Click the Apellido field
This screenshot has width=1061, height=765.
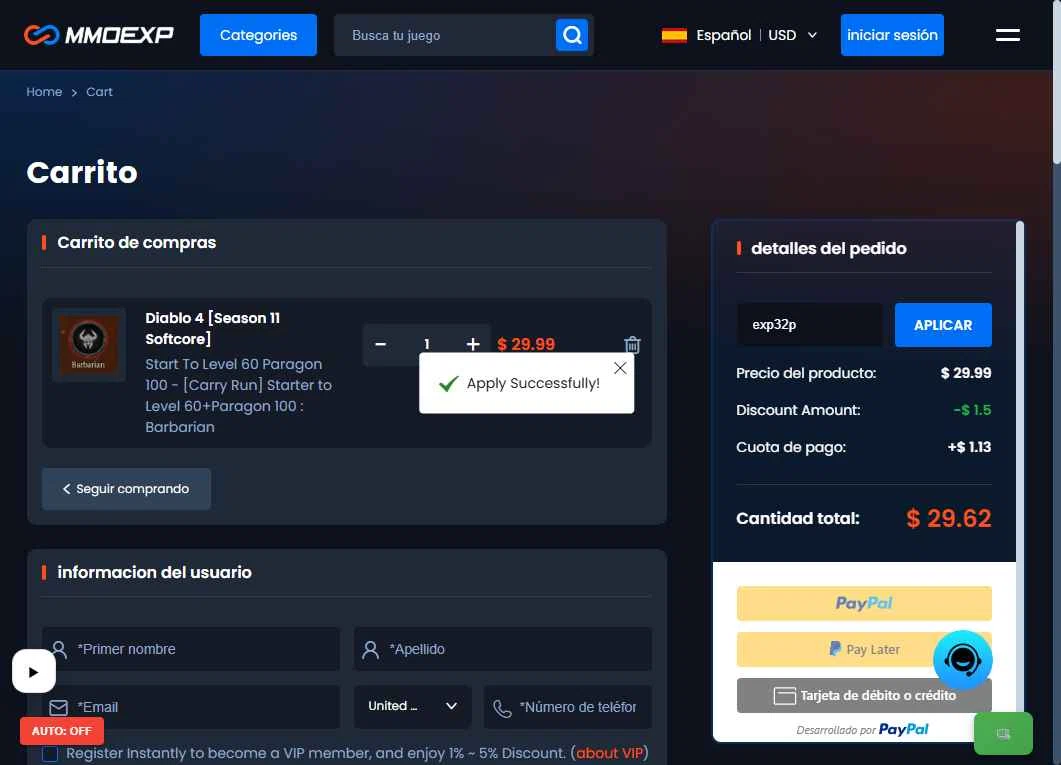[503, 649]
